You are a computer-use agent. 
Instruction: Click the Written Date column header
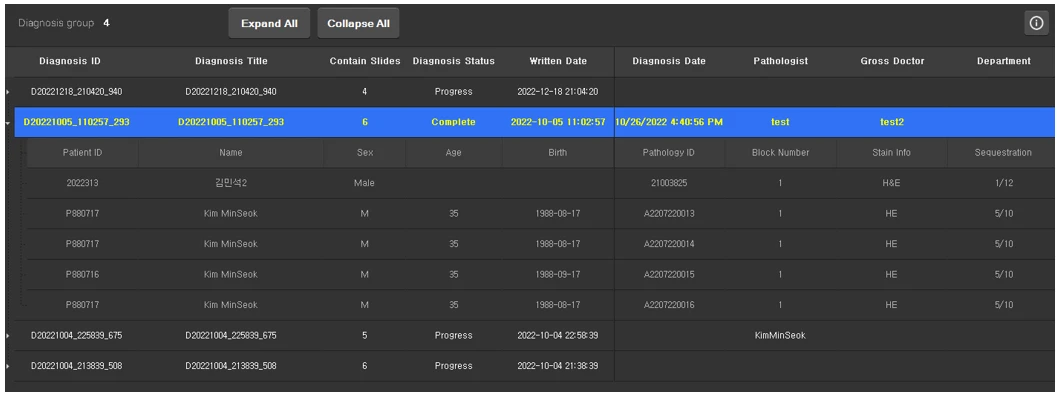point(558,61)
